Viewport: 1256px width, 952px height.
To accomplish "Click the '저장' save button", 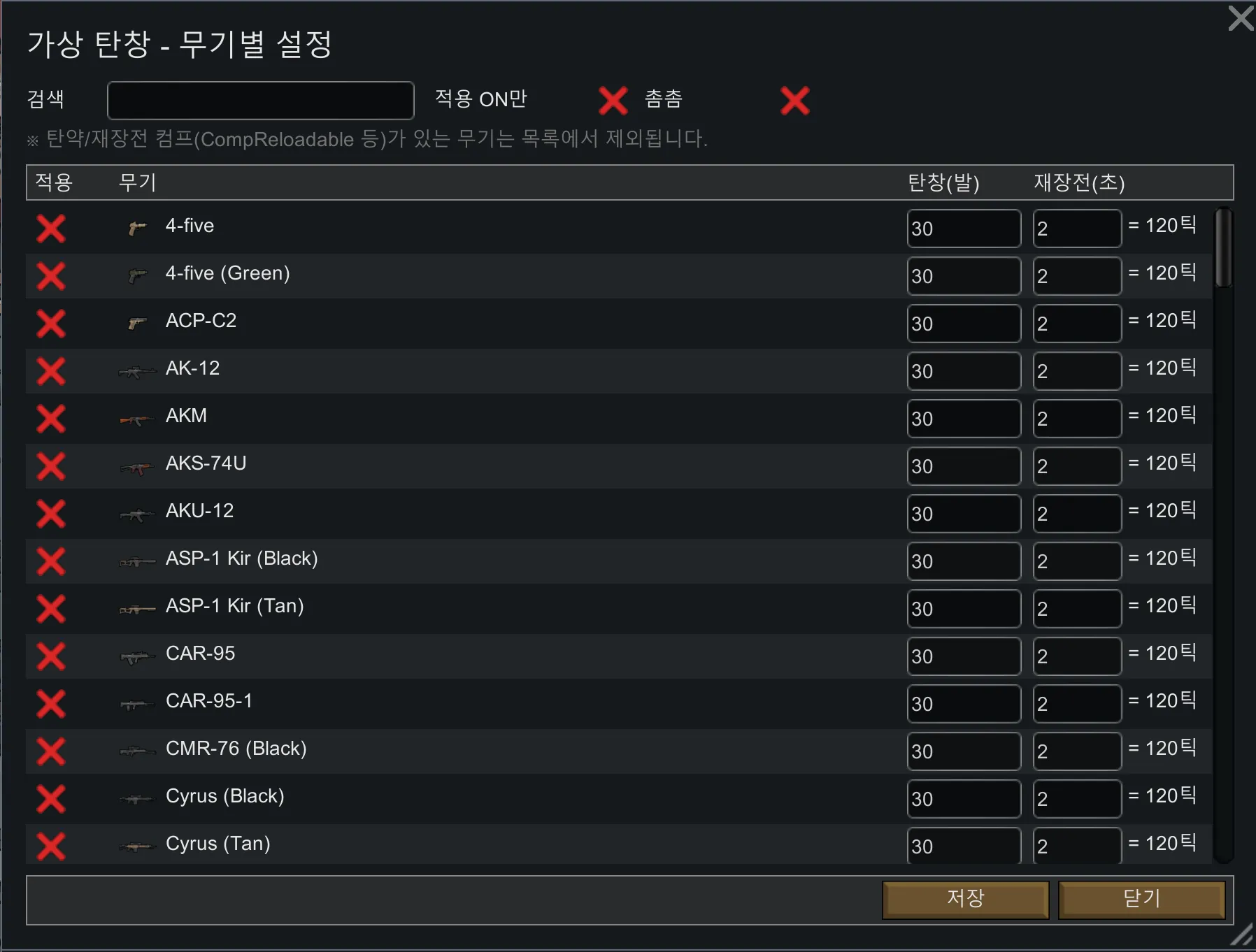I will point(965,899).
